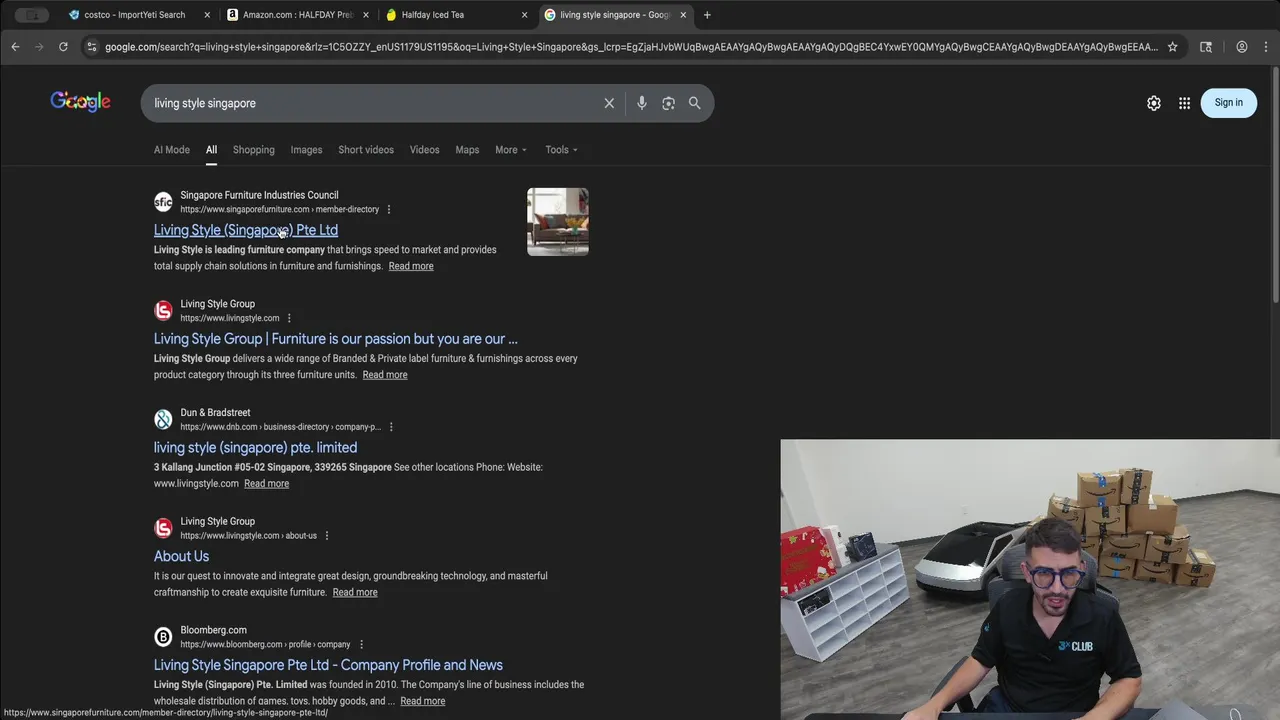
Task: Read more on the exquisite furniture snippet
Action: point(355,592)
